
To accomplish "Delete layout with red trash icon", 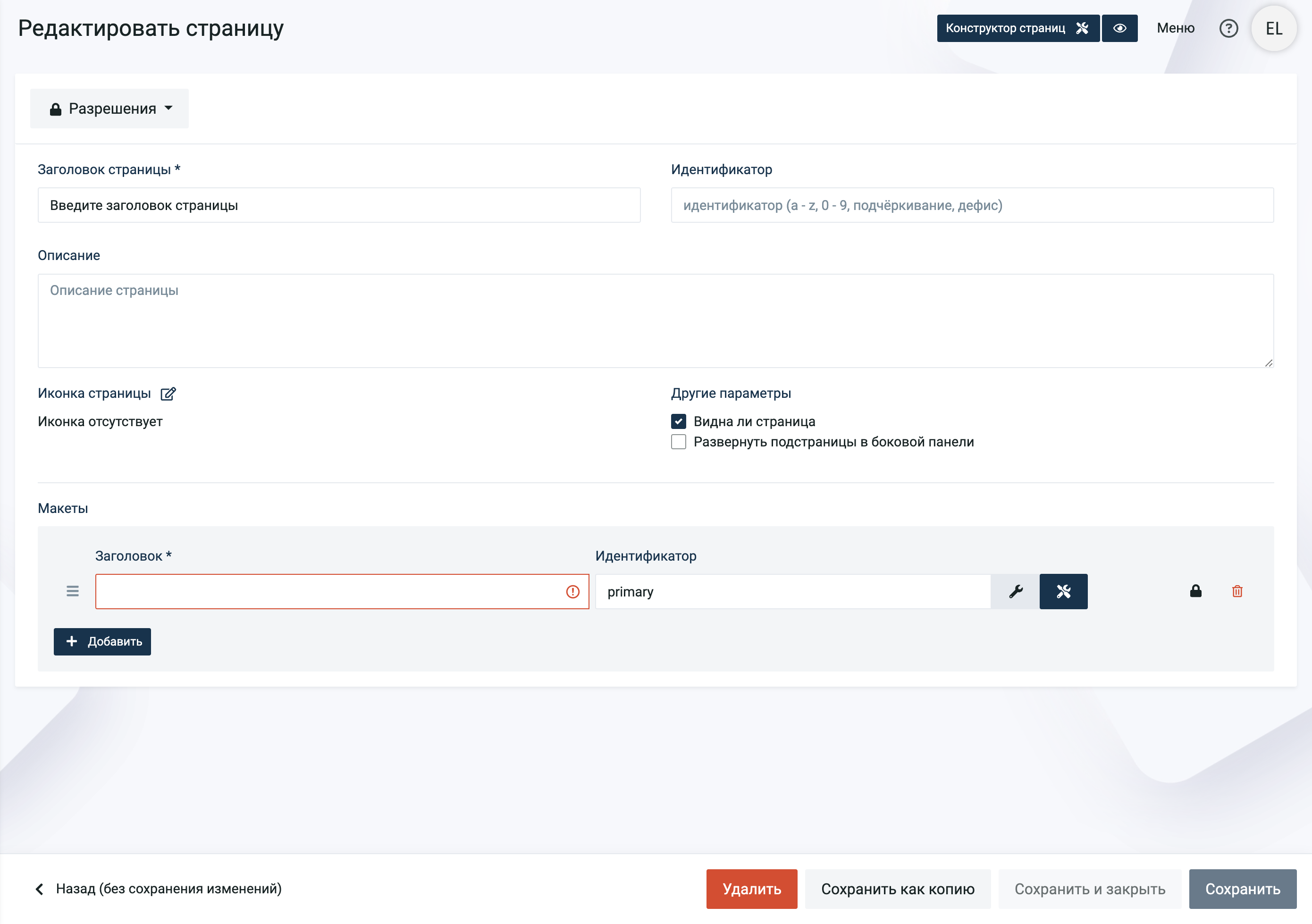I will pyautogui.click(x=1237, y=591).
